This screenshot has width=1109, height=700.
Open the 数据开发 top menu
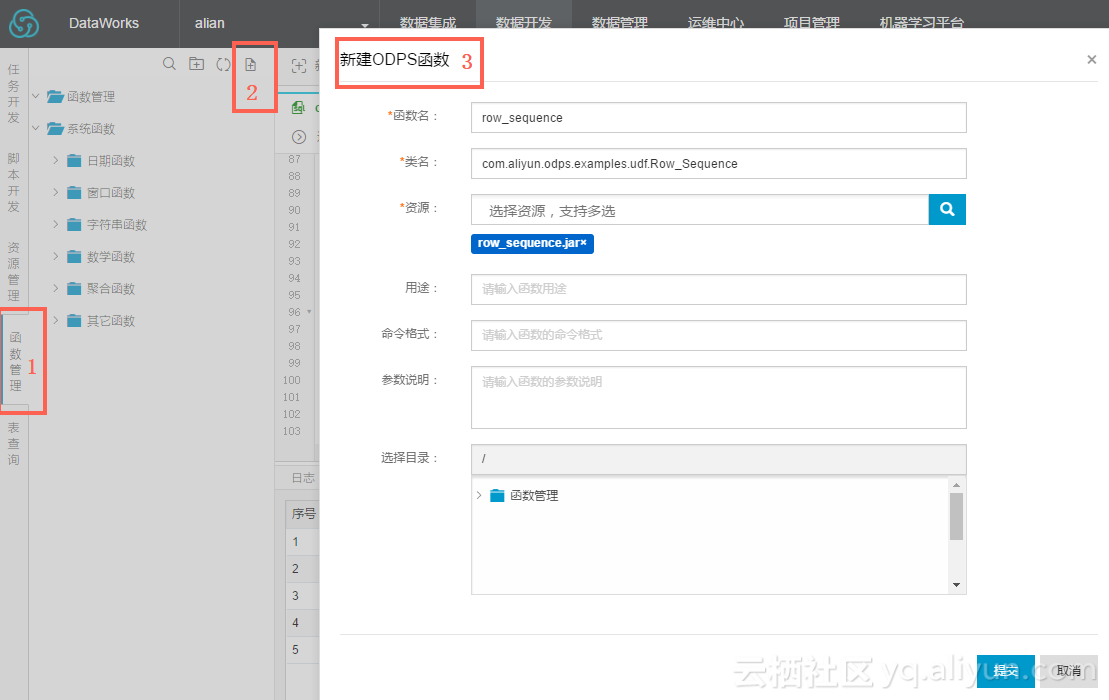pos(523,23)
